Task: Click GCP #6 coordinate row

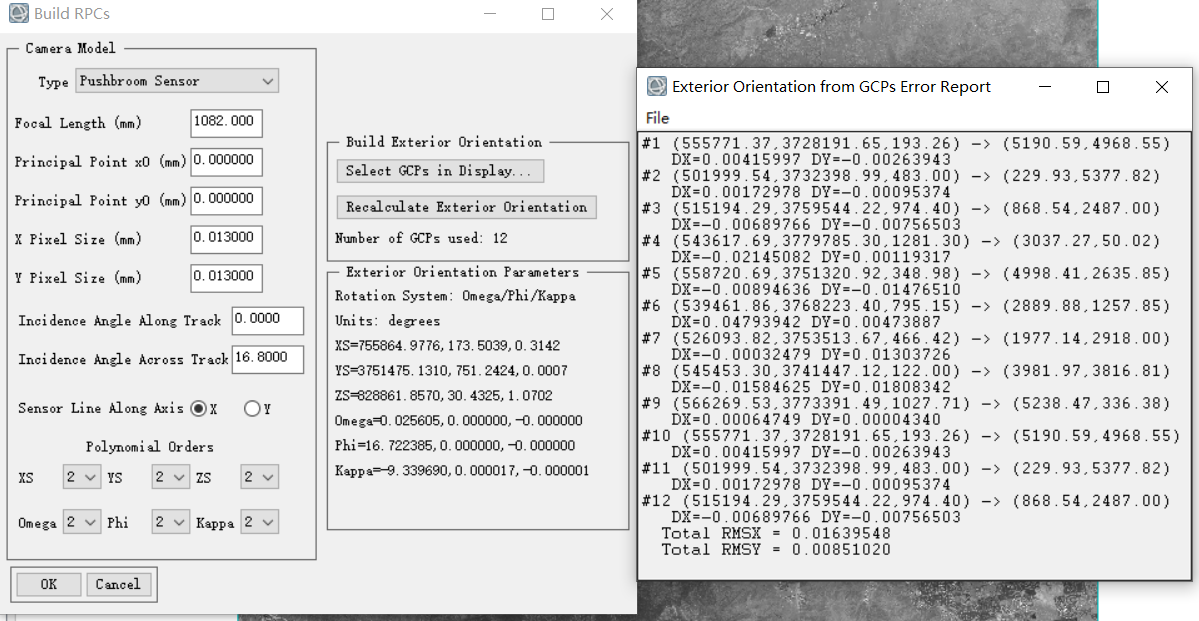Action: [906, 306]
